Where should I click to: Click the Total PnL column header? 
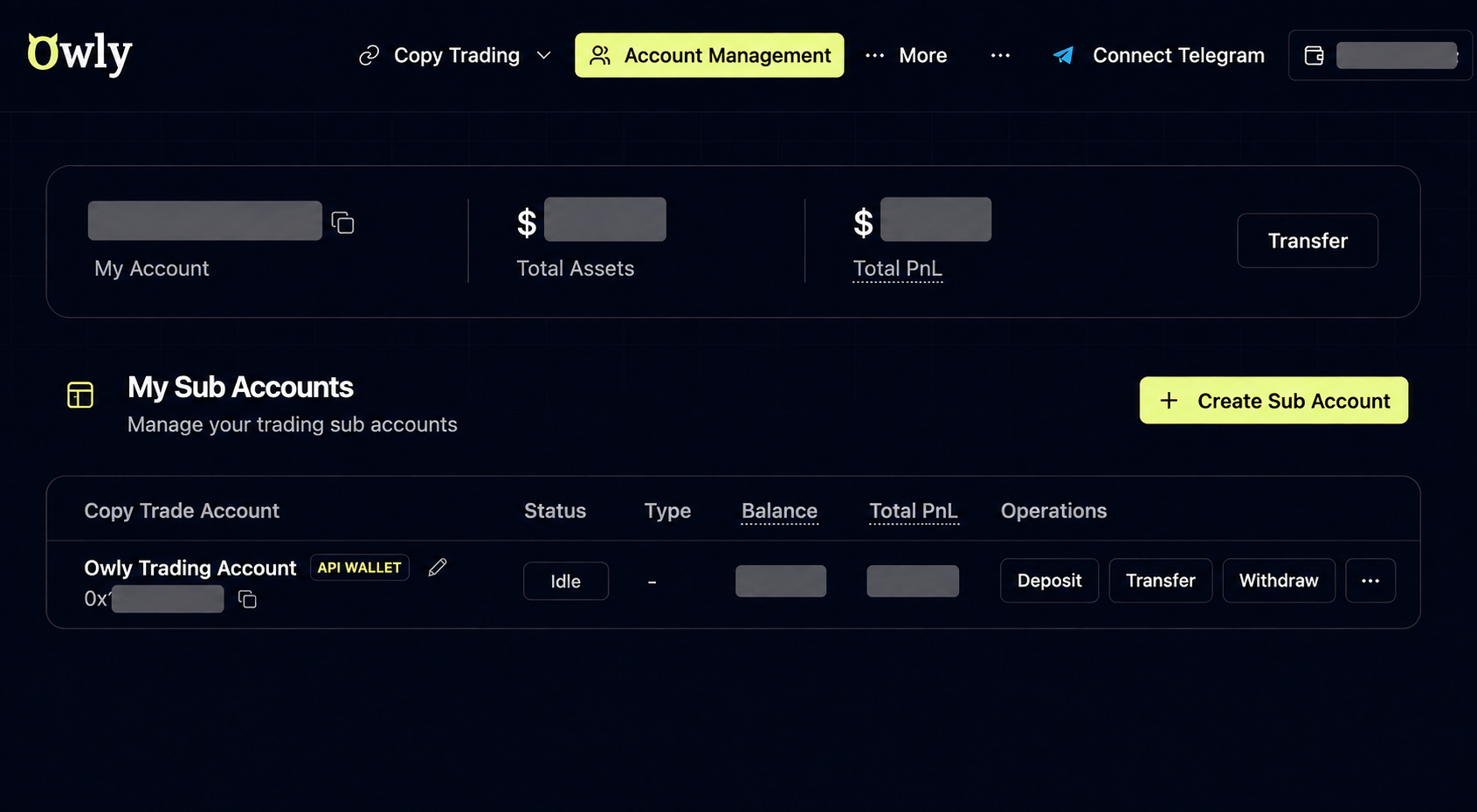pyautogui.click(x=914, y=511)
